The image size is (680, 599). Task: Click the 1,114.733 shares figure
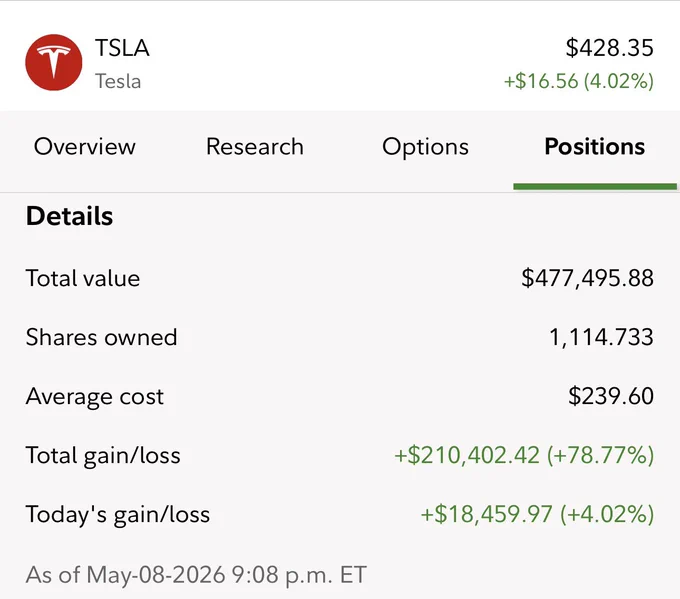[601, 337]
